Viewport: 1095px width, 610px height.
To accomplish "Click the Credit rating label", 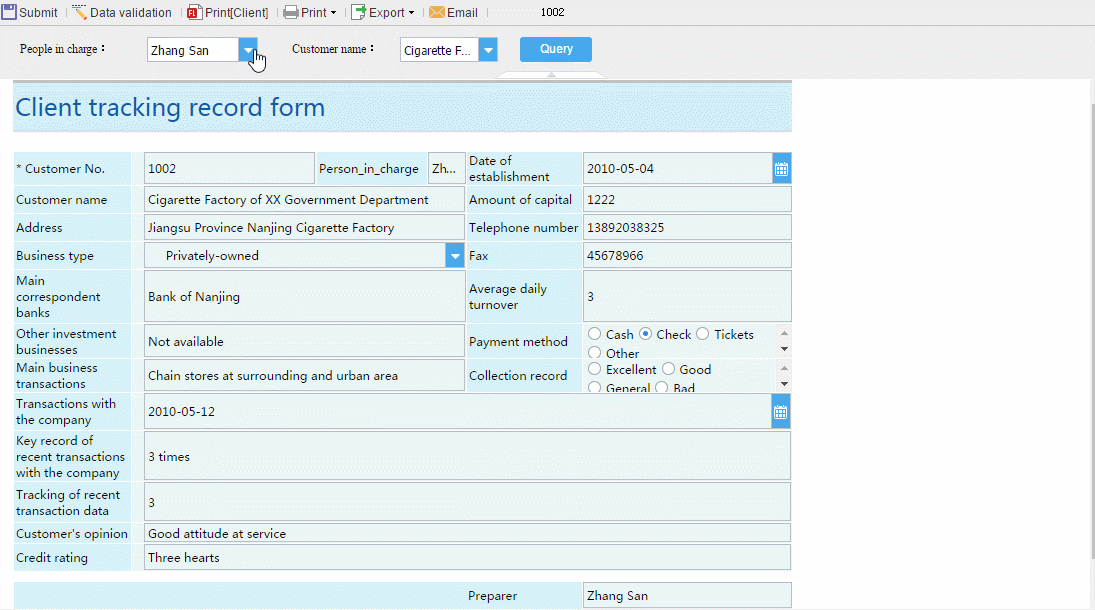I will tap(52, 558).
